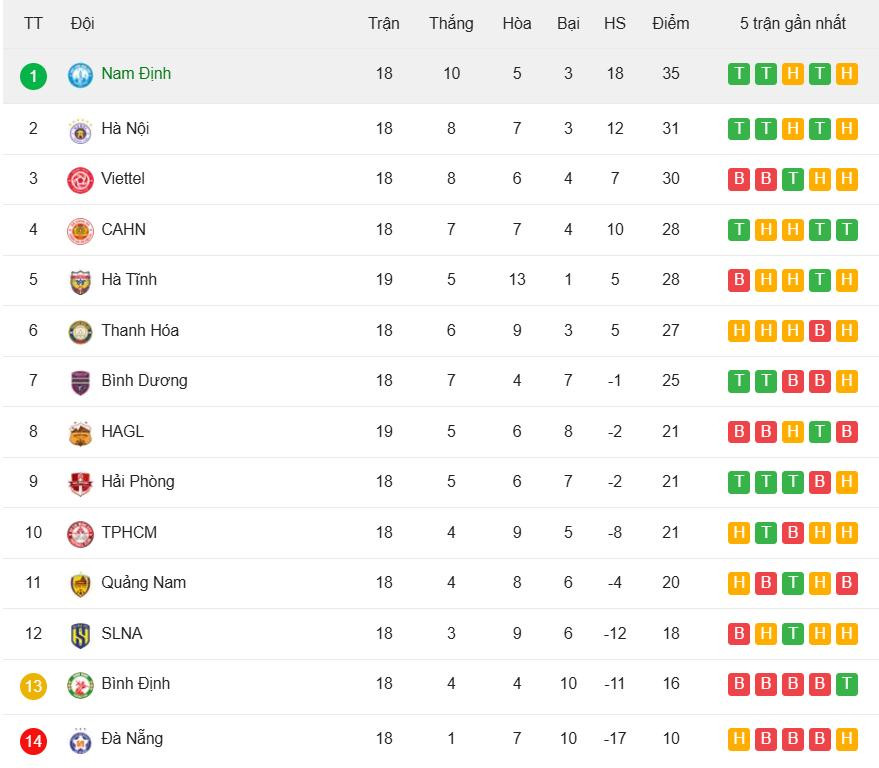Click the Đà Nẵng team logo
The image size is (879, 768).
(x=80, y=740)
